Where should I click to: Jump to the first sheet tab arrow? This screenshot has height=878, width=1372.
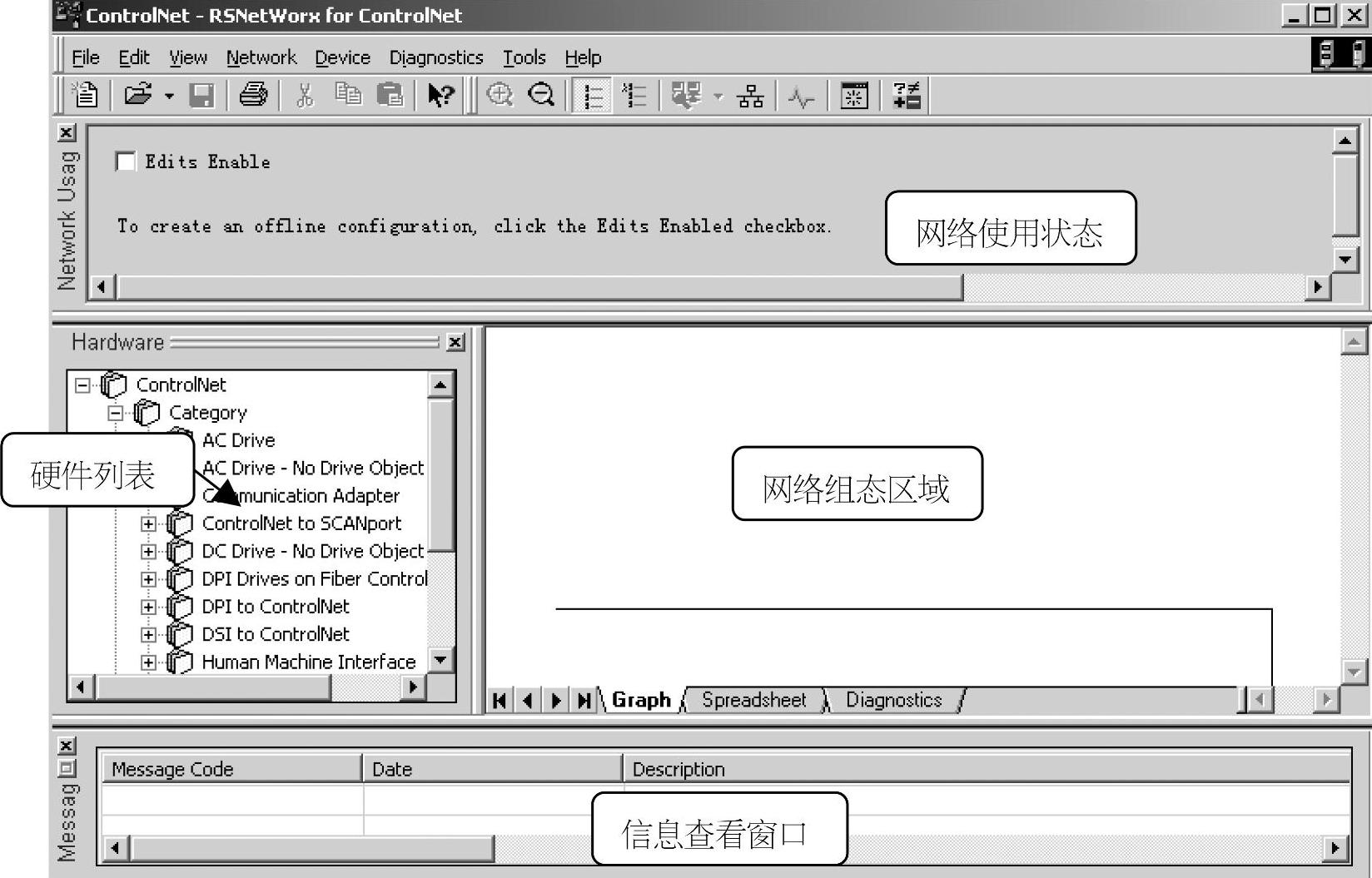[500, 701]
